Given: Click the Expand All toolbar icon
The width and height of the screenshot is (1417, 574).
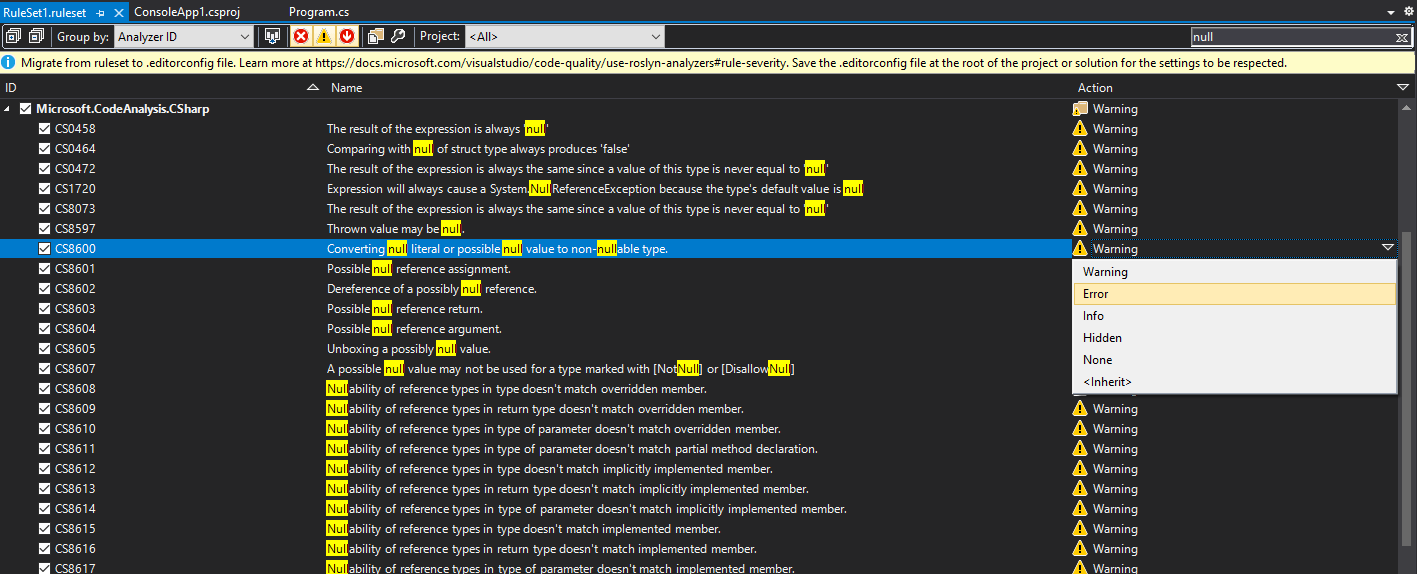Looking at the screenshot, I should (x=14, y=36).
